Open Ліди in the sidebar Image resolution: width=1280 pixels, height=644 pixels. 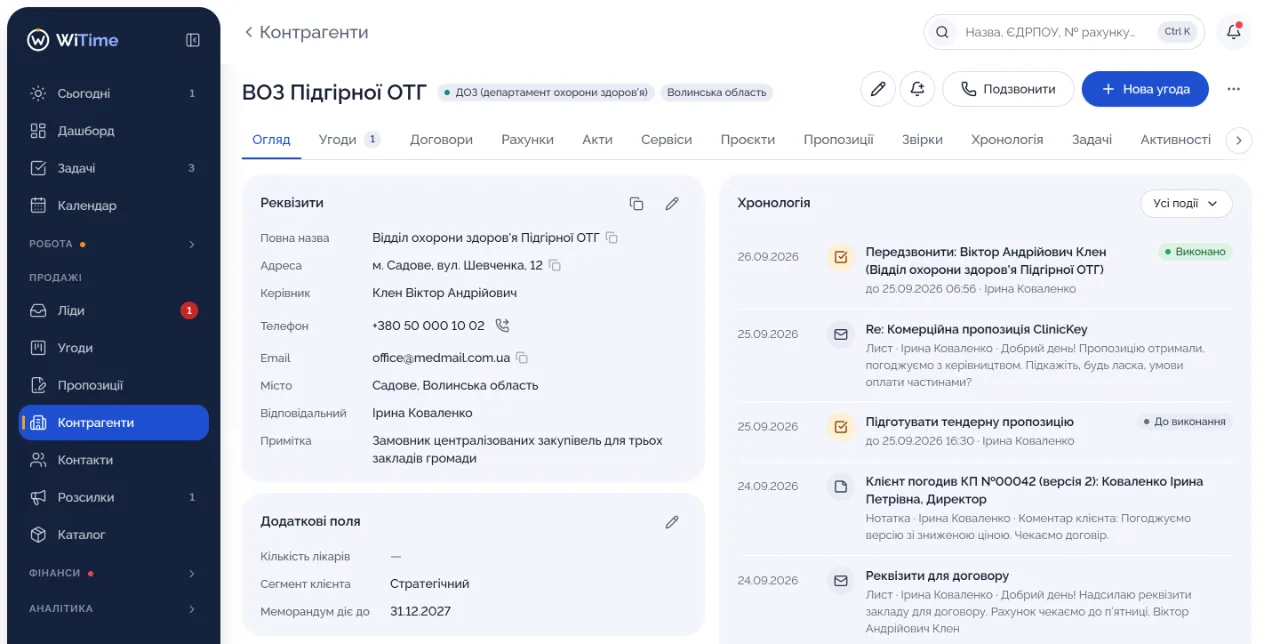(x=113, y=311)
